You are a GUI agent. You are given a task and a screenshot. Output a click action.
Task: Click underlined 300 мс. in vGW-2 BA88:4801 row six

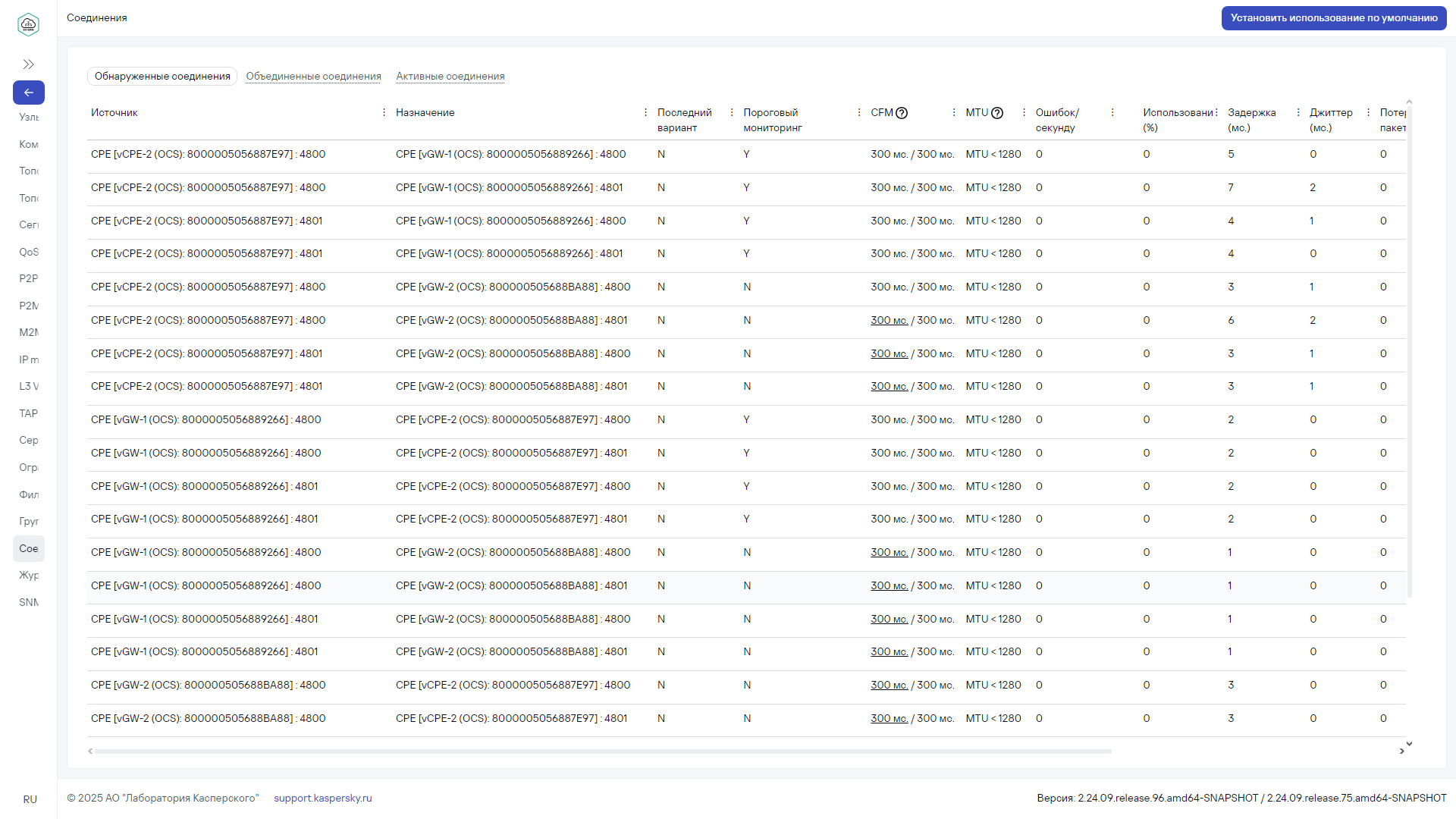[889, 320]
